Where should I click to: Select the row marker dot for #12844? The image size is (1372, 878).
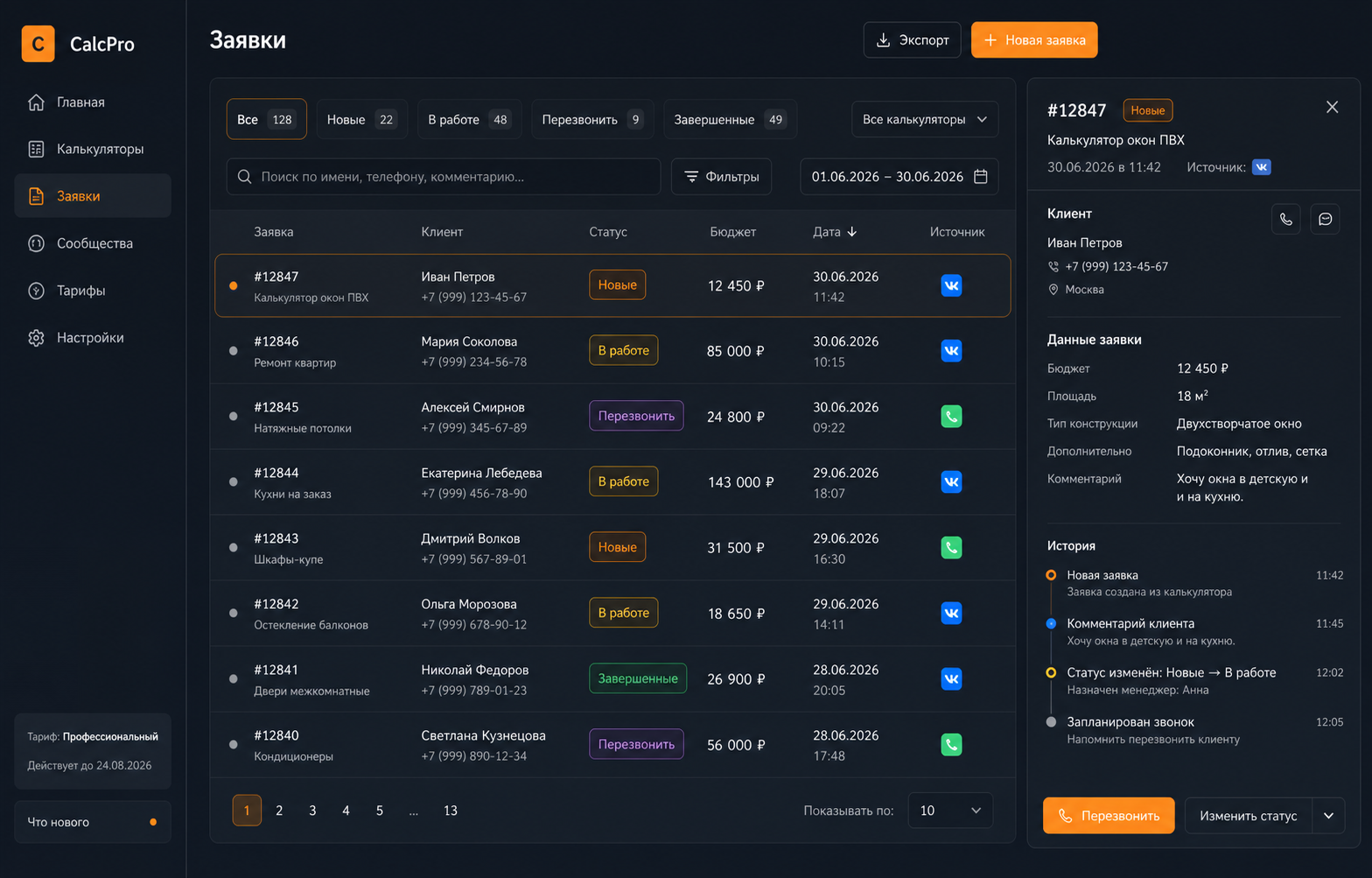tap(233, 482)
